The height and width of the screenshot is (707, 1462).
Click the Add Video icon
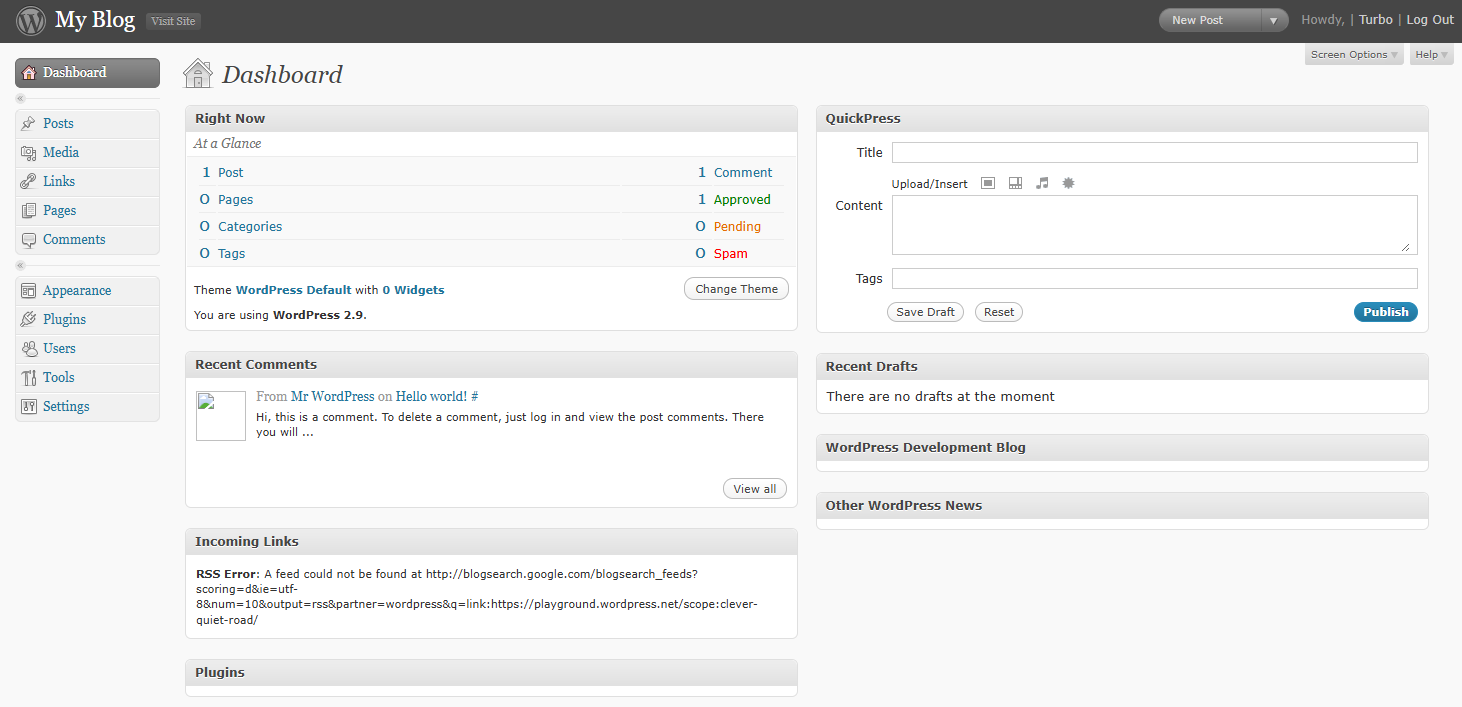(x=1015, y=183)
